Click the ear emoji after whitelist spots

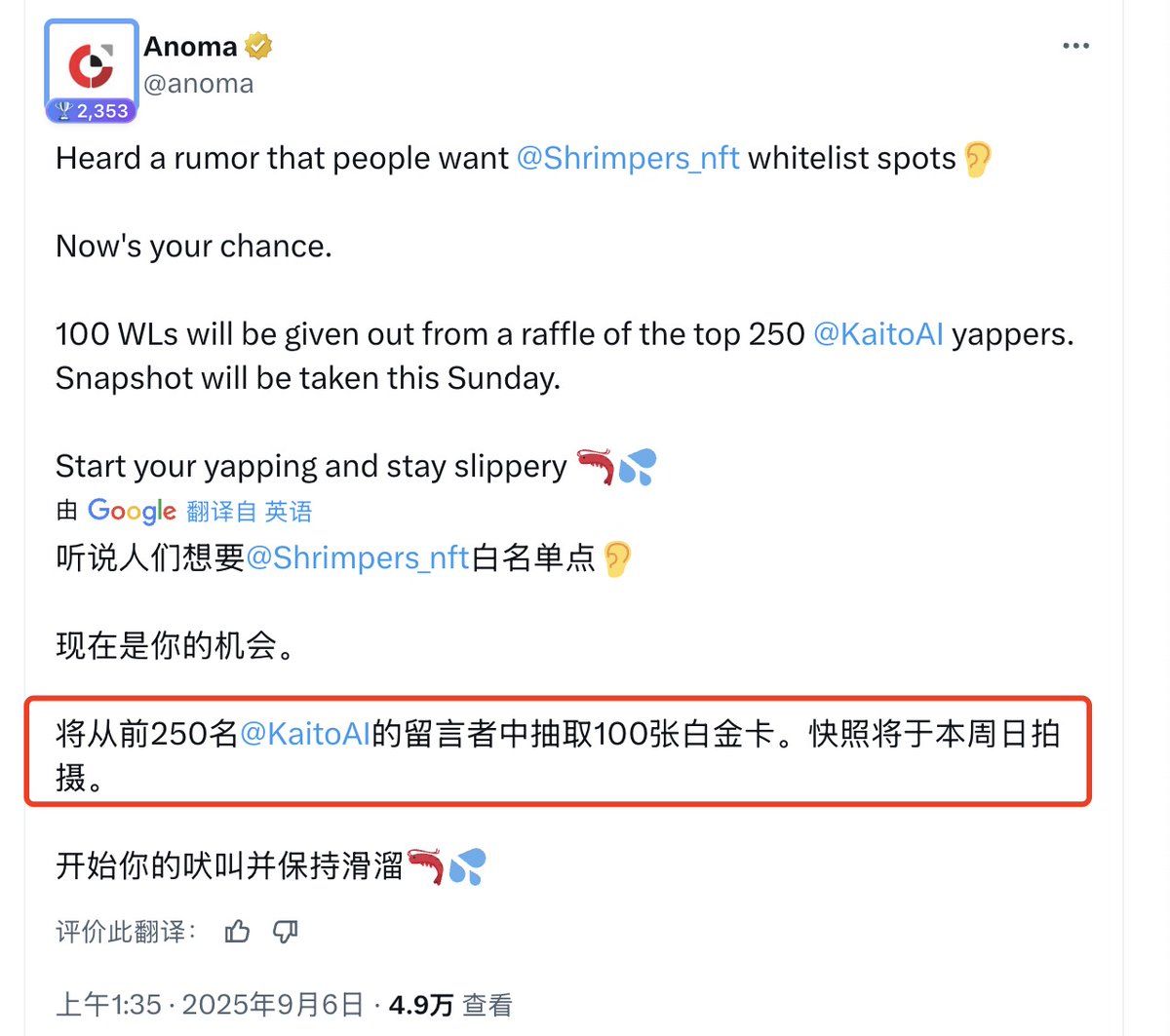(977, 159)
